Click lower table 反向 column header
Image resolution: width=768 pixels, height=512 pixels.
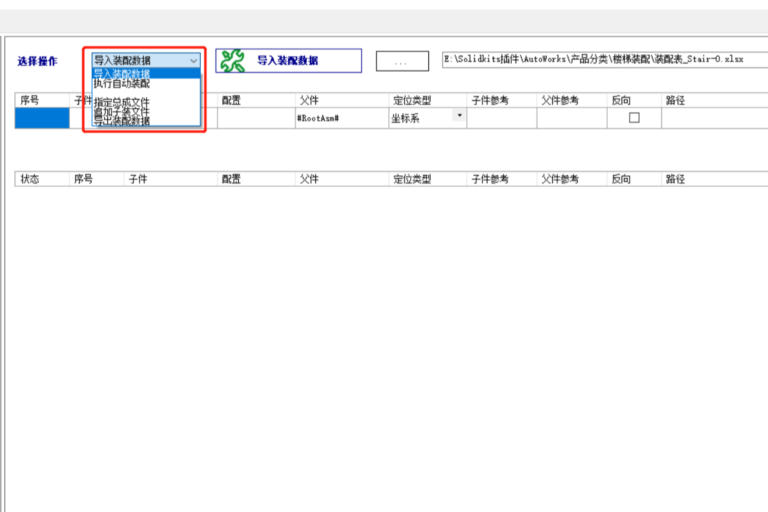[x=634, y=179]
